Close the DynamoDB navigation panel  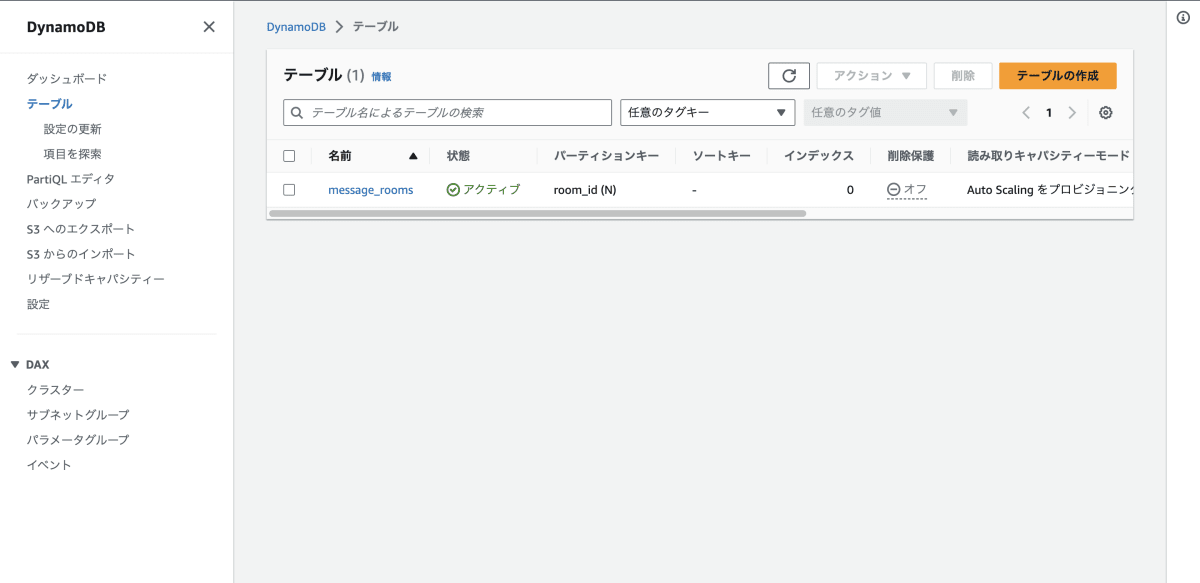point(209,27)
